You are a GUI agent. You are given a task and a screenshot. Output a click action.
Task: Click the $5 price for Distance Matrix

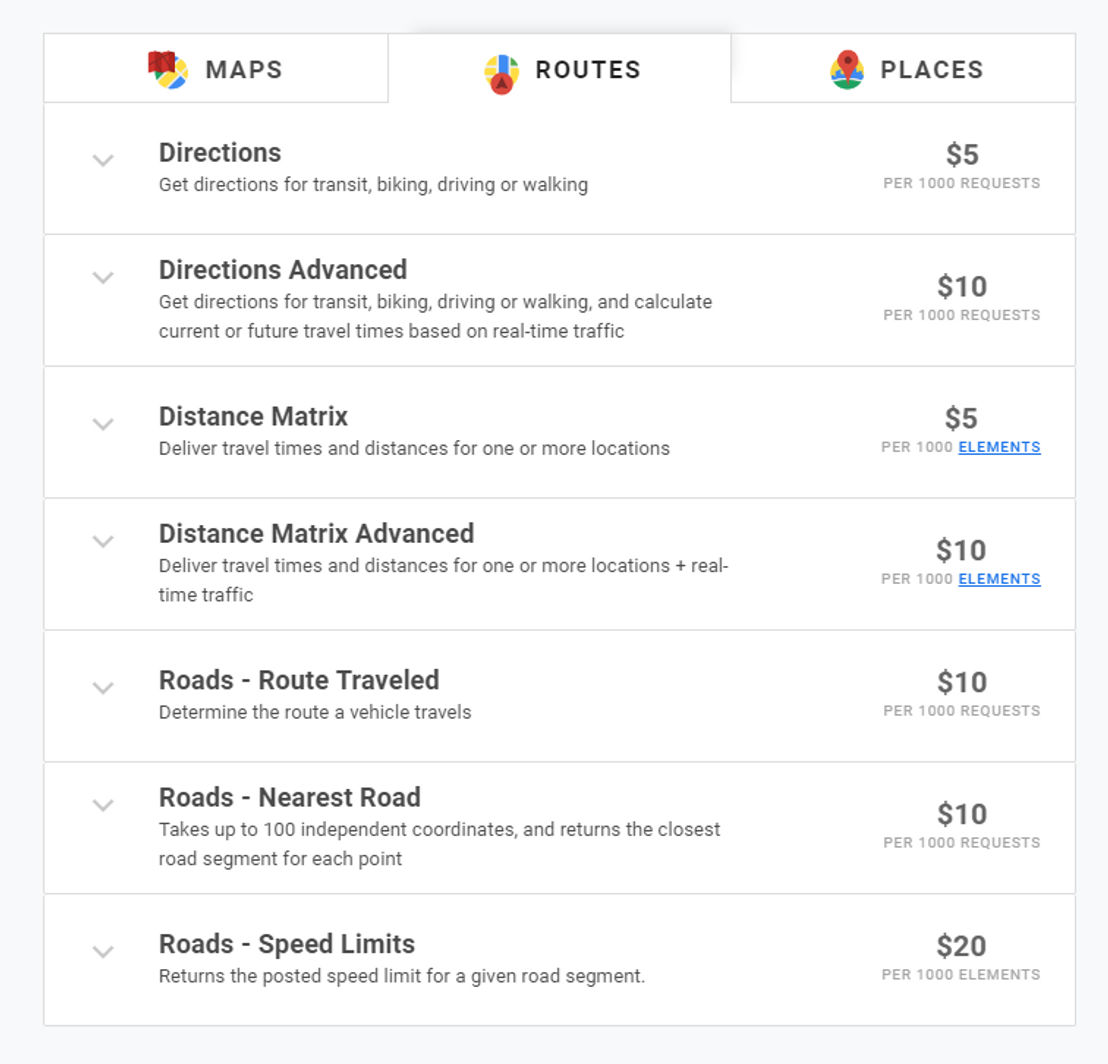pyautogui.click(x=961, y=419)
